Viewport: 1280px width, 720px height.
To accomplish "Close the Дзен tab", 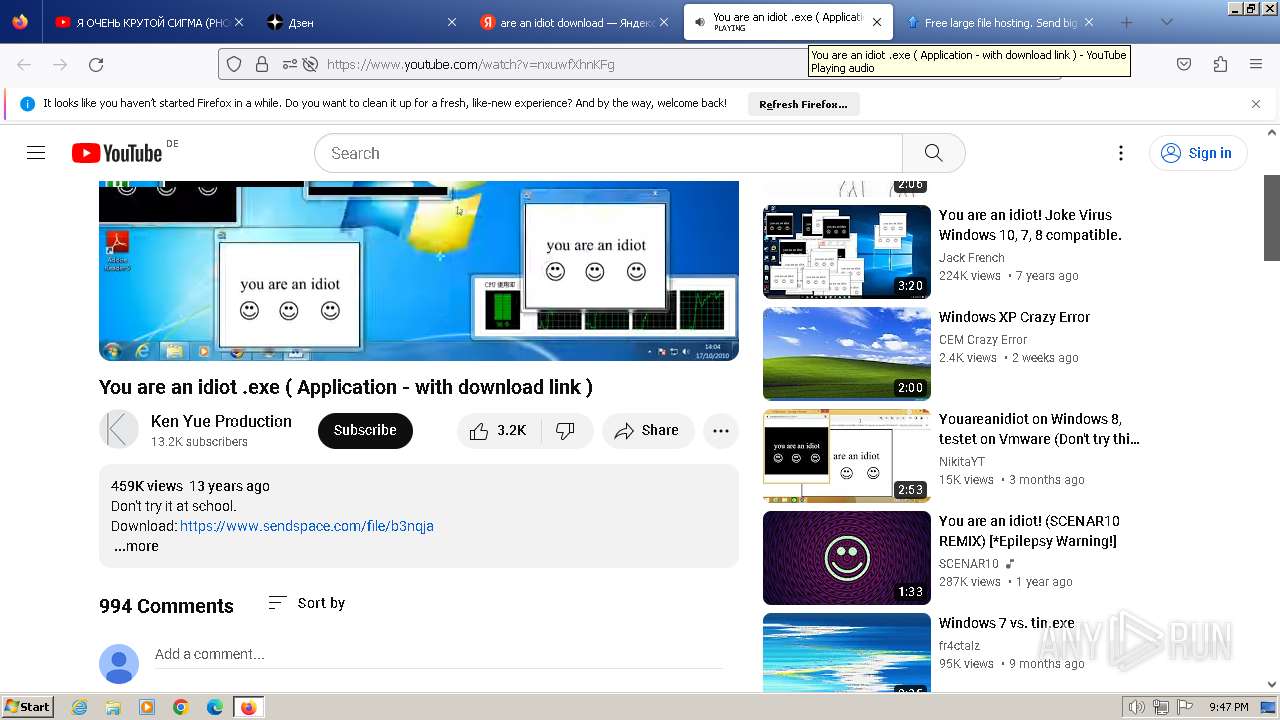I will 452,22.
